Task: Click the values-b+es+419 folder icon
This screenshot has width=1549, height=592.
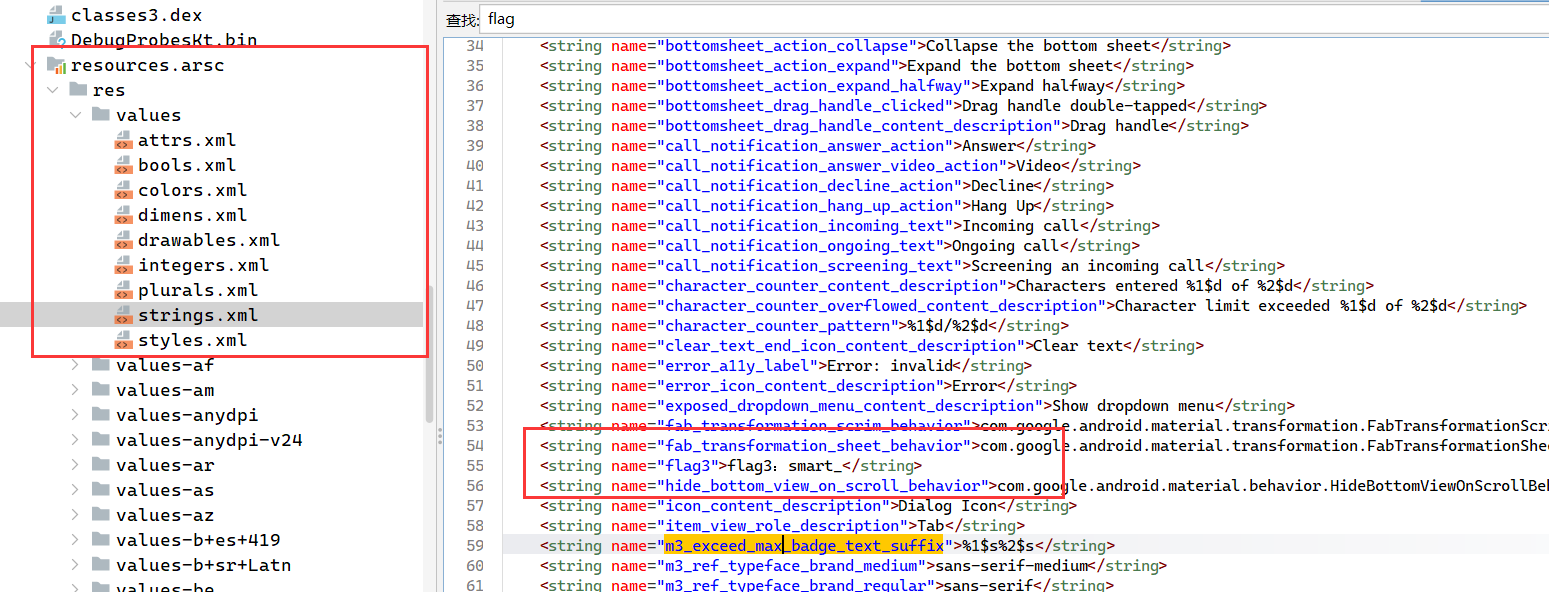Action: coord(100,540)
